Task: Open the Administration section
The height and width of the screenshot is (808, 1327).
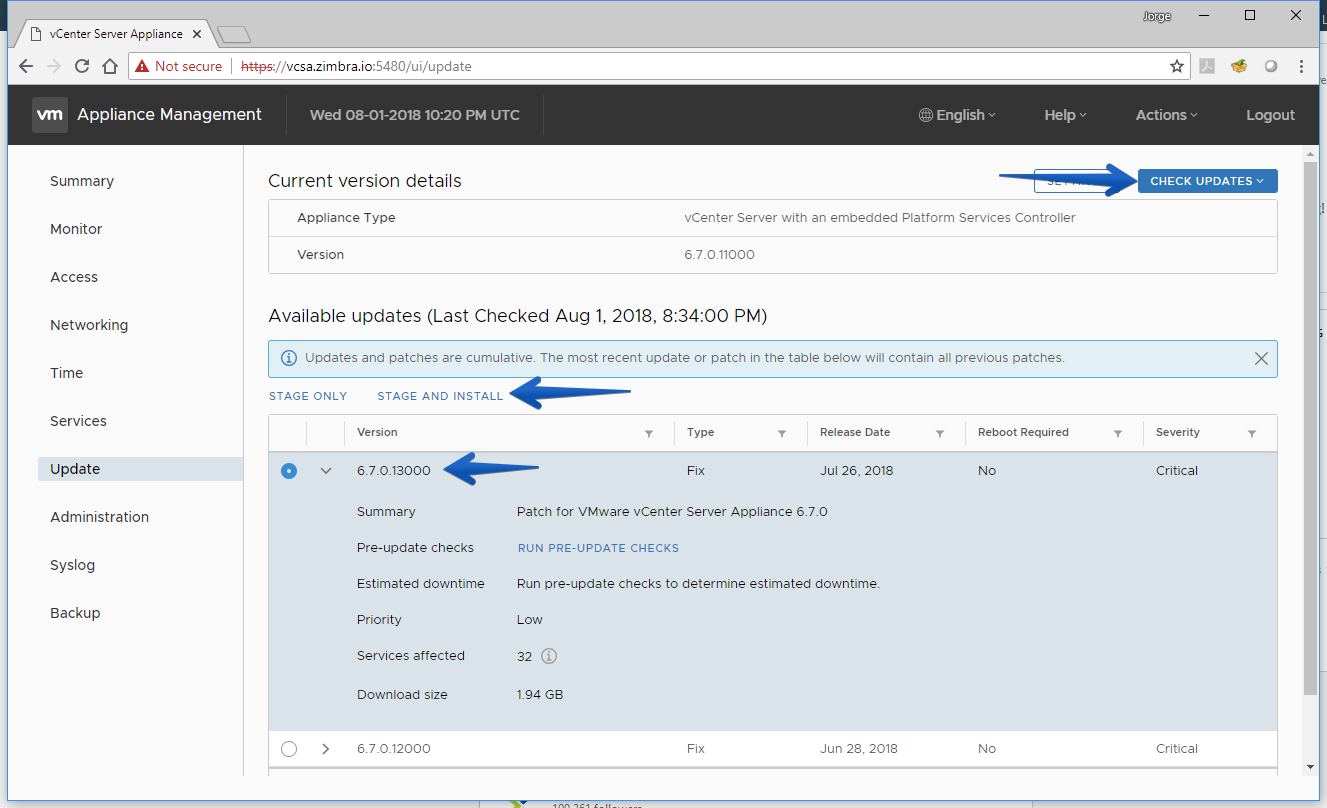Action: (99, 517)
